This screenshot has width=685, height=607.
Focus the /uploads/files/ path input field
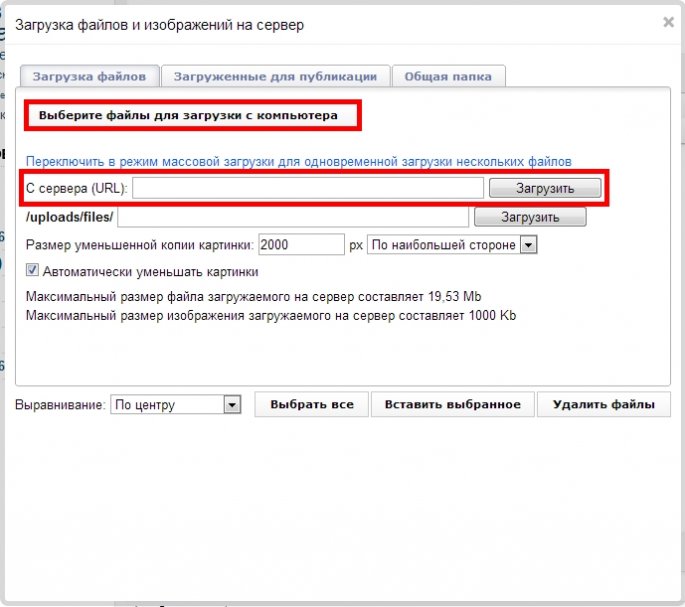point(293,217)
